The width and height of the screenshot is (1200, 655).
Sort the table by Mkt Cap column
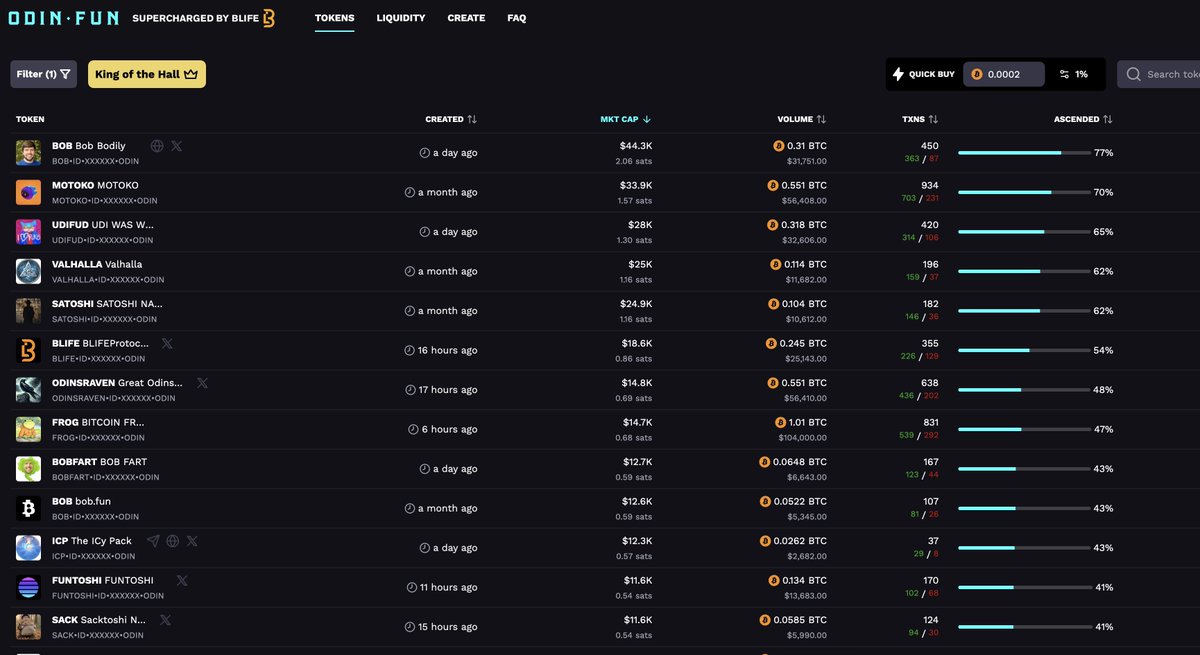pyautogui.click(x=626, y=119)
